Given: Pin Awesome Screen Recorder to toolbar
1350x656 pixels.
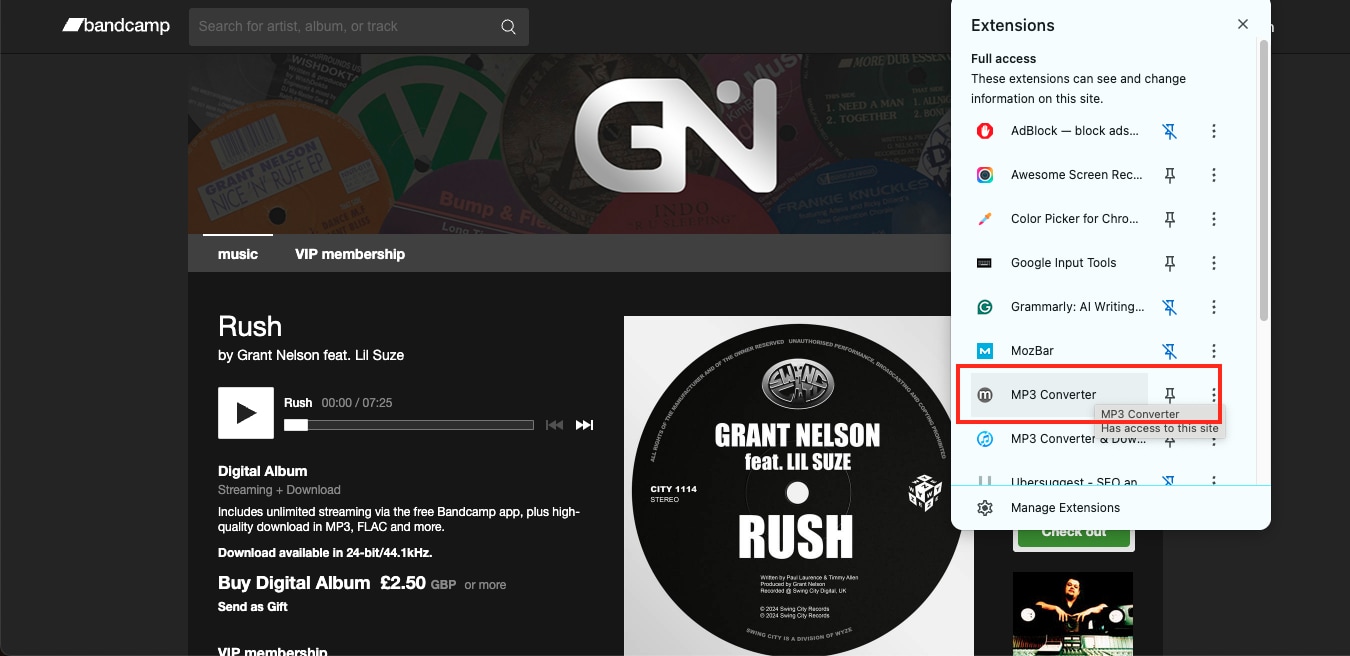Looking at the screenshot, I should click(x=1169, y=175).
